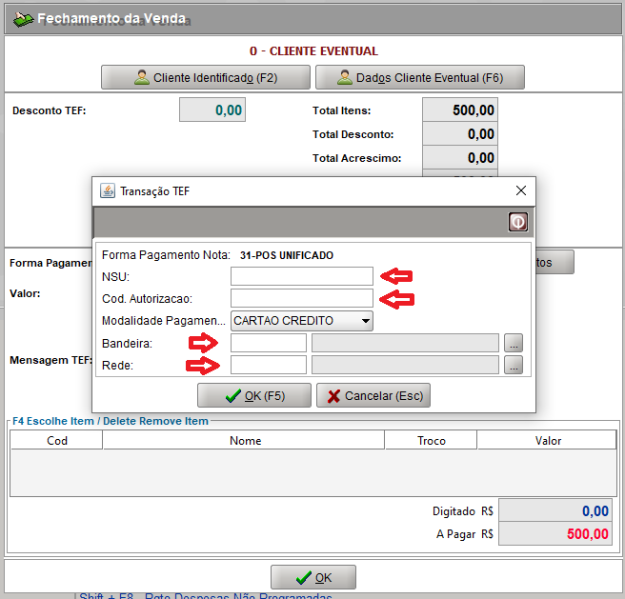Open Cliente Identificado (F2)
The height and width of the screenshot is (599, 625).
[x=205, y=77]
